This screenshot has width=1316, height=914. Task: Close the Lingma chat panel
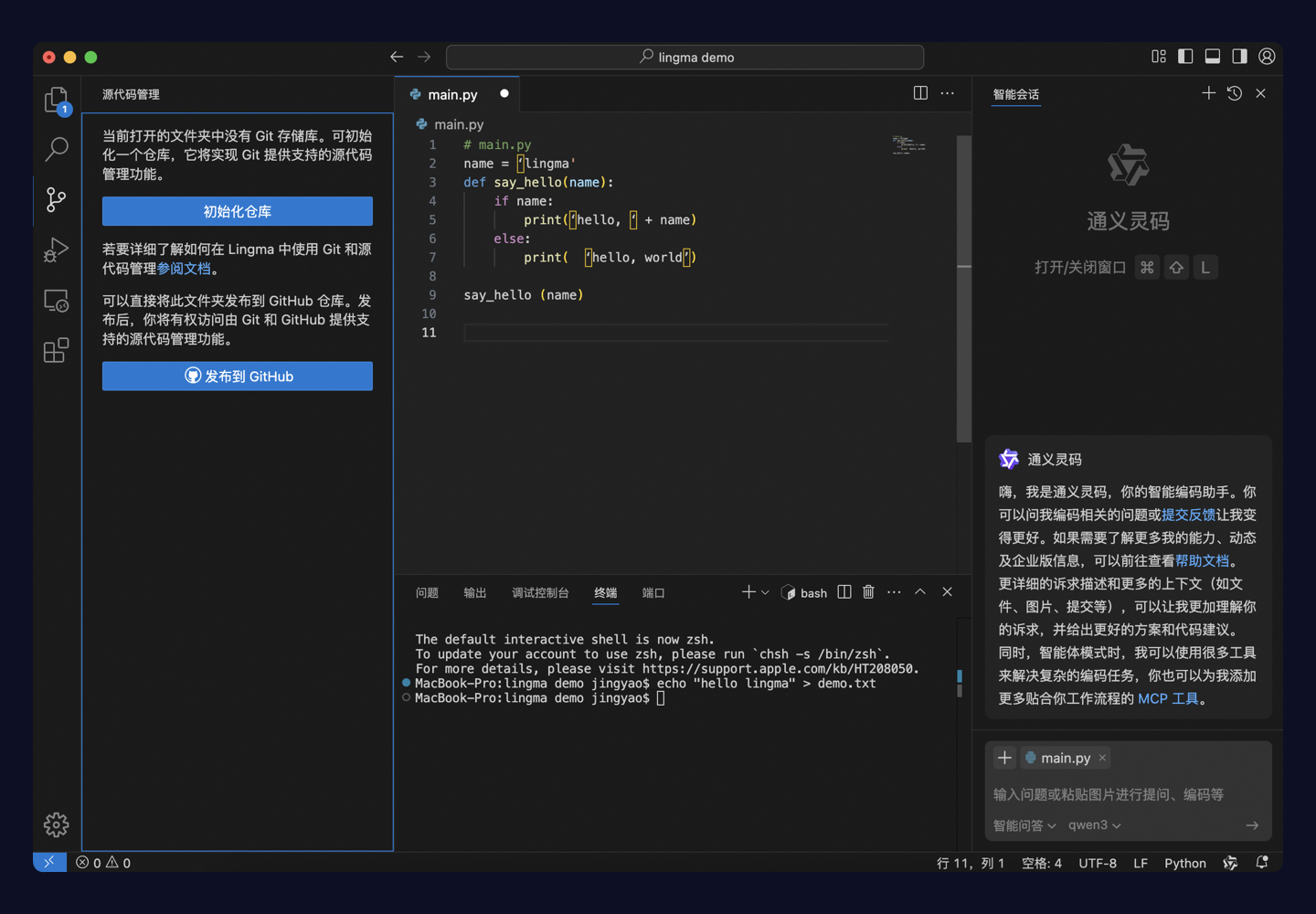point(1261,93)
